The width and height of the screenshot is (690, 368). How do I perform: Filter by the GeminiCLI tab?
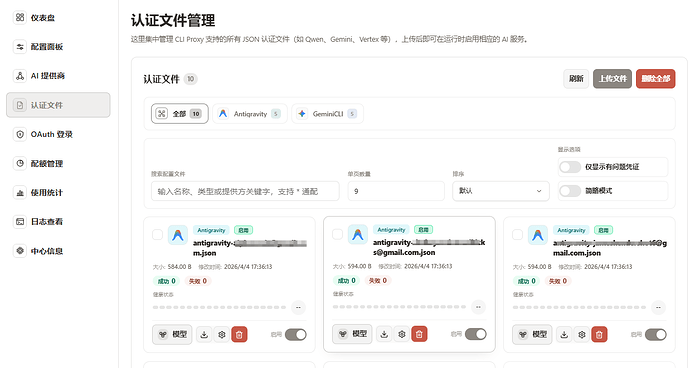327,114
